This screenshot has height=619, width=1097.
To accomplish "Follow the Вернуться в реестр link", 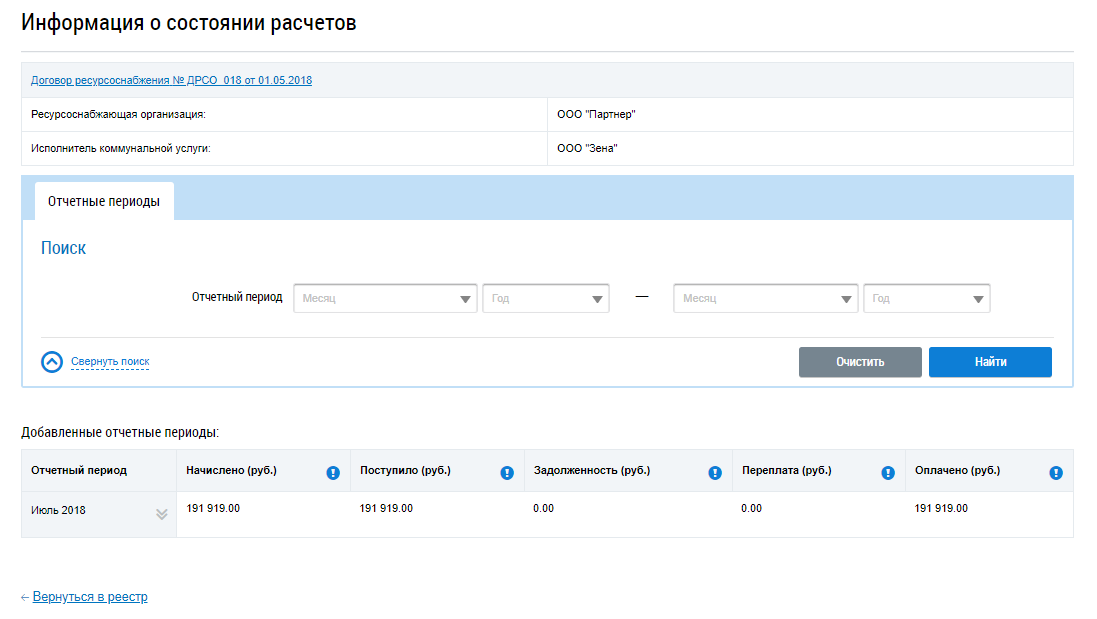I will point(90,597).
